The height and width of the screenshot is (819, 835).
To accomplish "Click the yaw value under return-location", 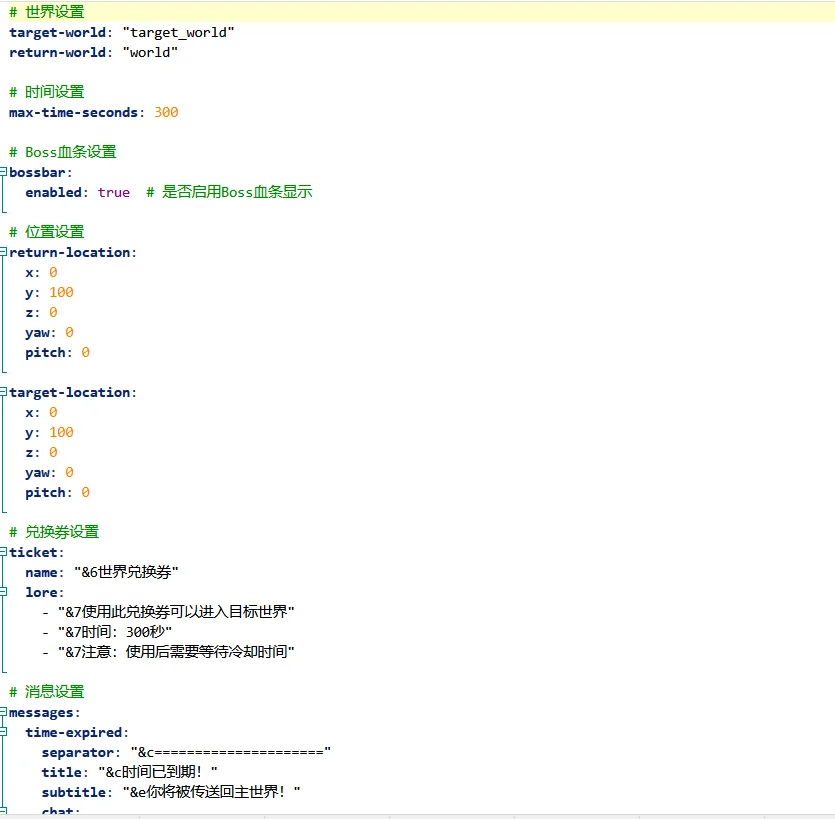I will point(69,333).
